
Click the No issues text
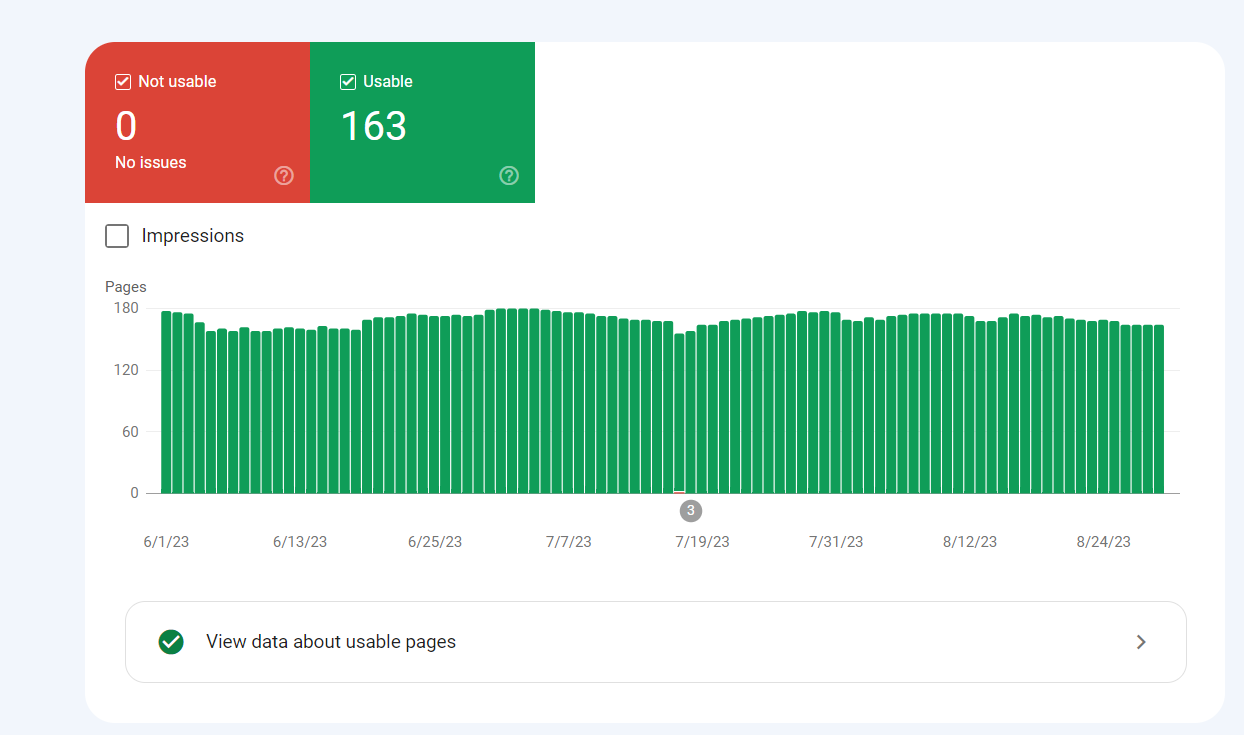tap(151, 163)
